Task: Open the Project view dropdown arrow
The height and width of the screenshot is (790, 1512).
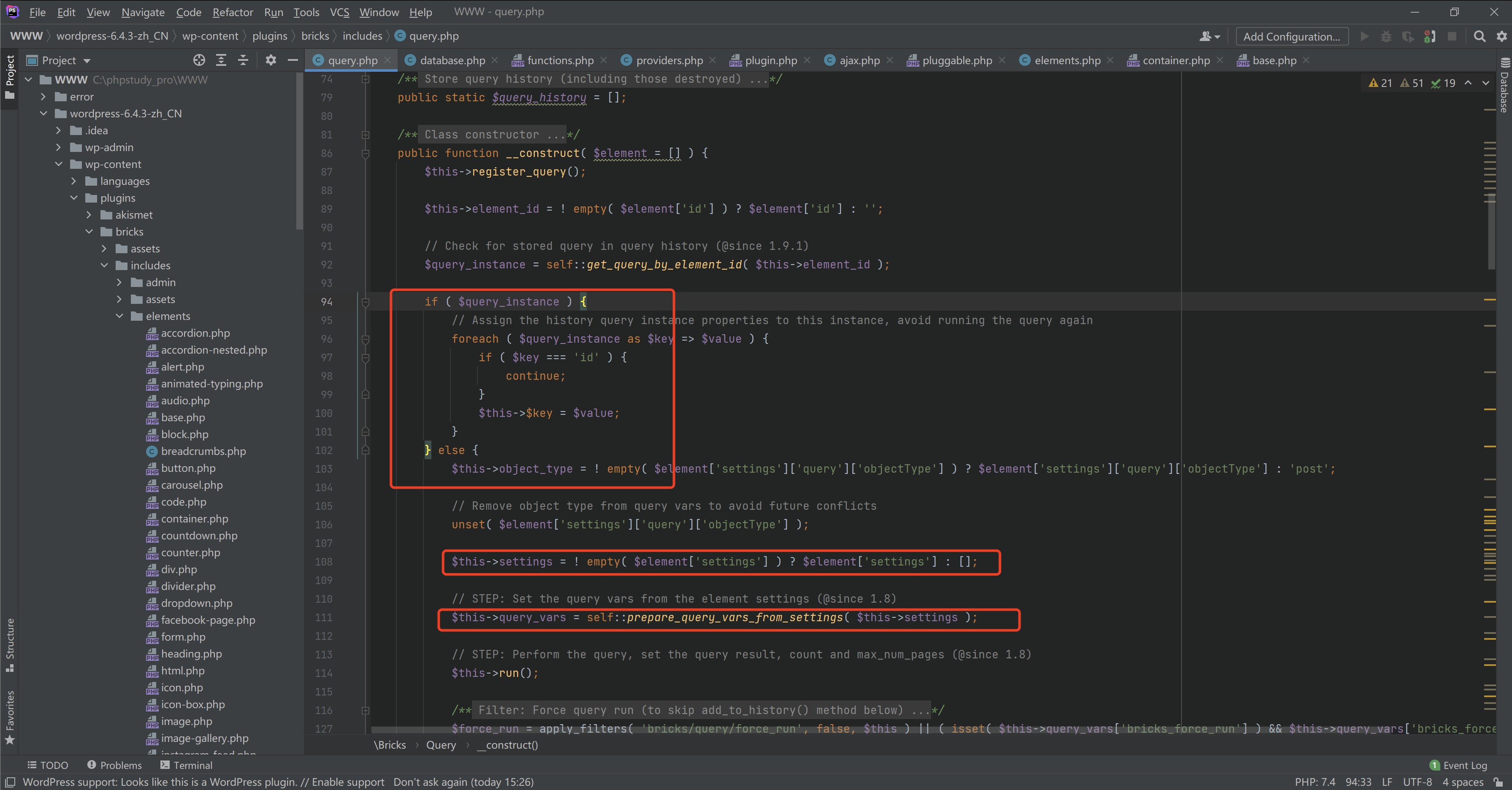Action: coord(87,60)
